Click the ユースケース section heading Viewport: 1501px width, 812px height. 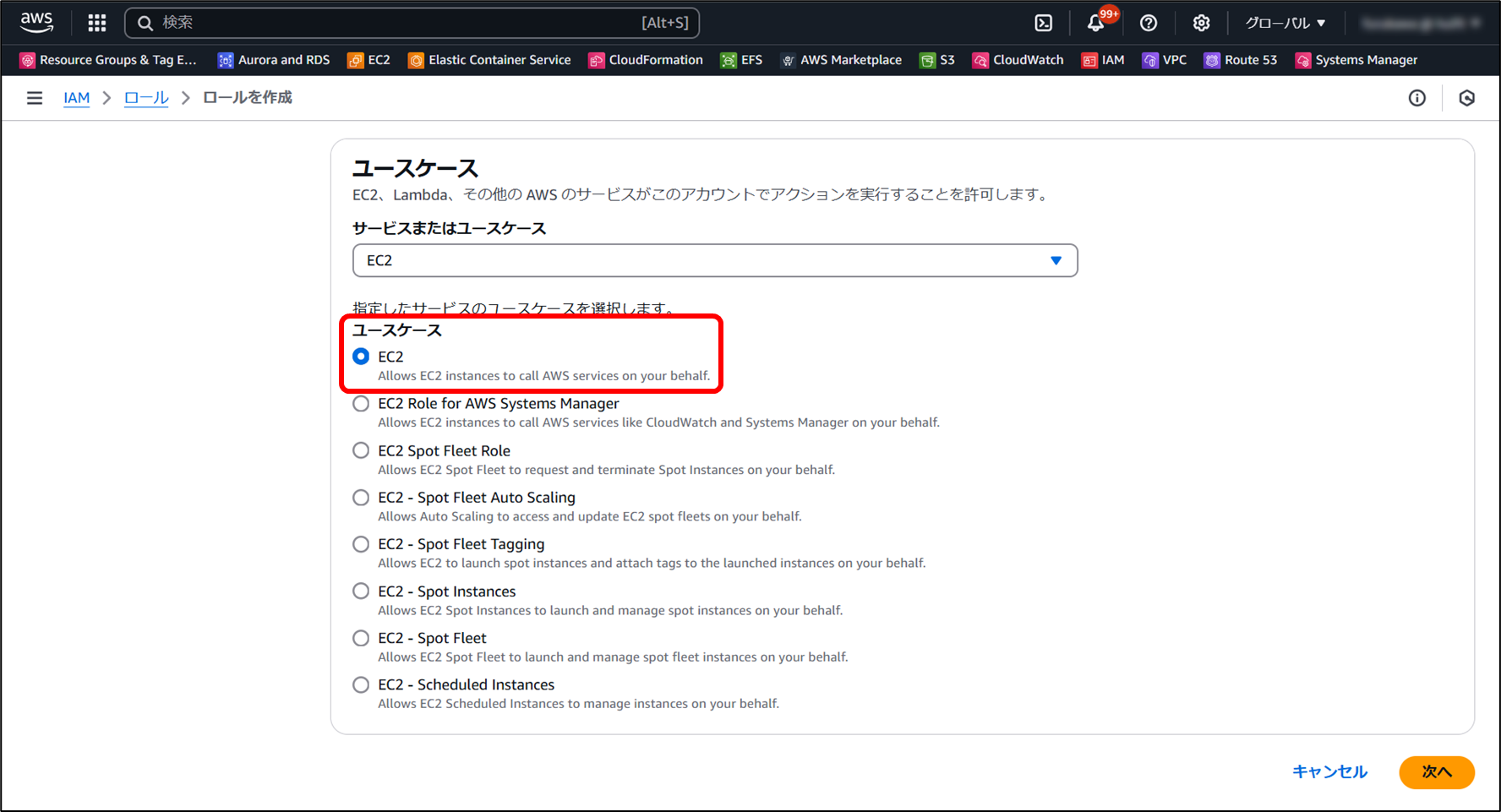coord(415,168)
